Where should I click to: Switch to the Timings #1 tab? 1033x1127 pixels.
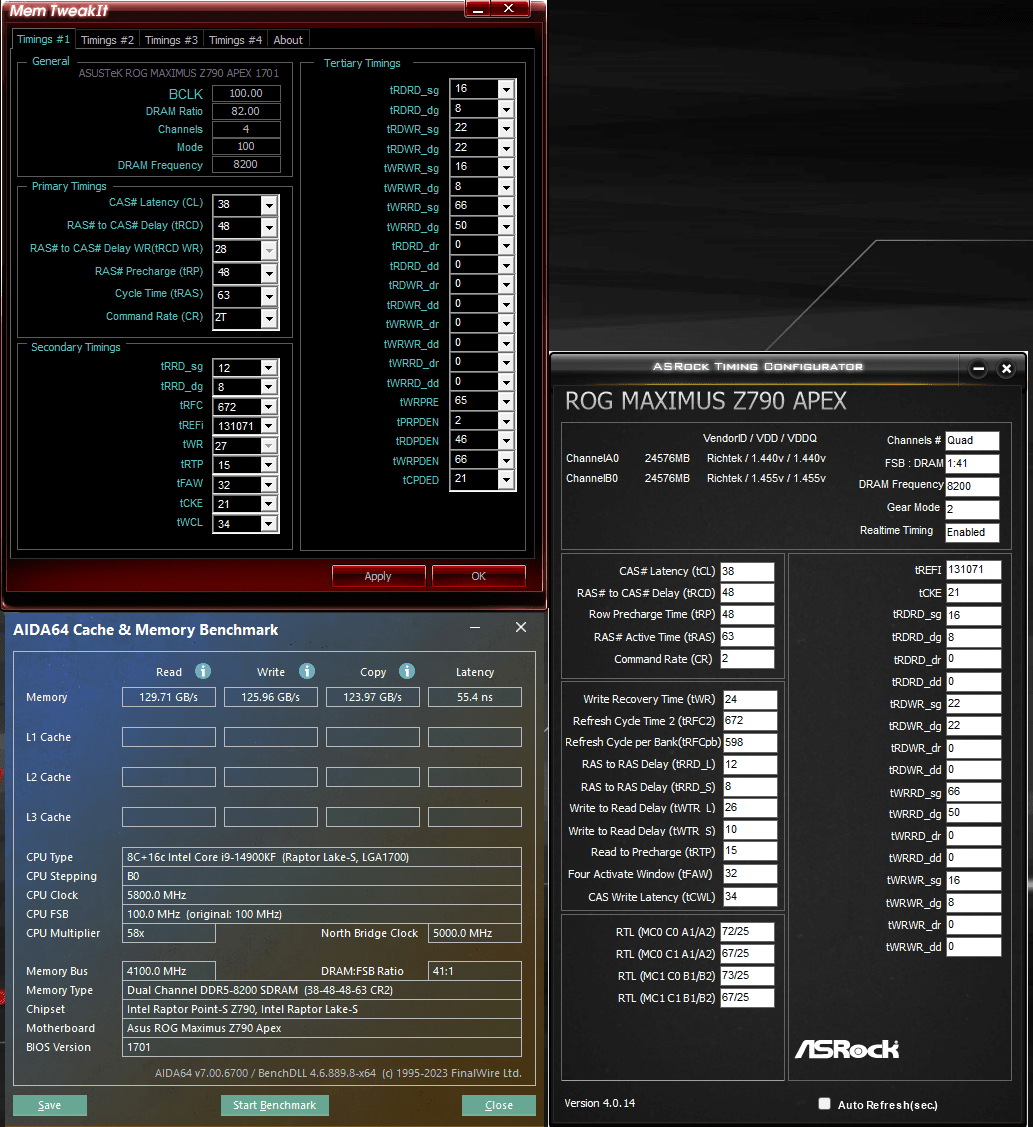[x=43, y=40]
